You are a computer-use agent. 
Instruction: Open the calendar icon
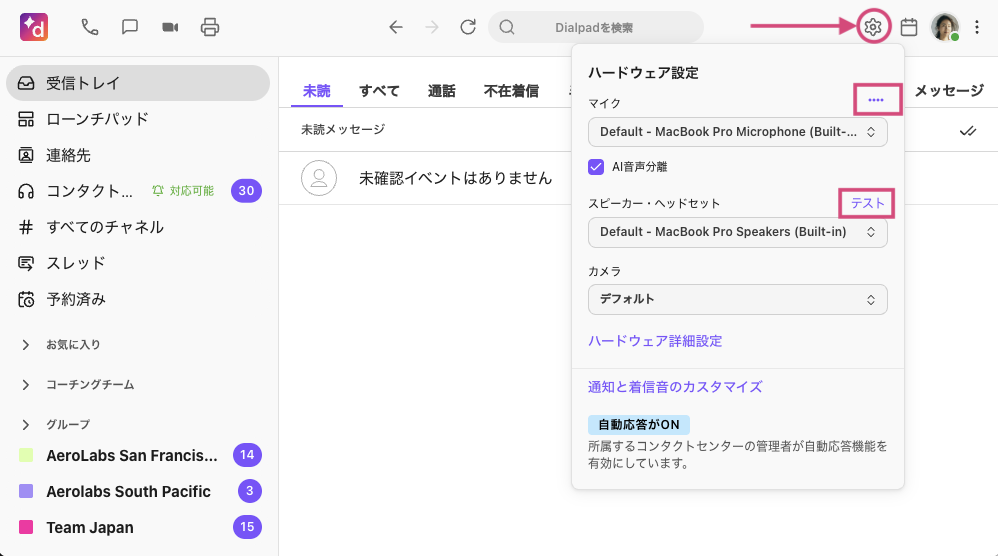[909, 27]
